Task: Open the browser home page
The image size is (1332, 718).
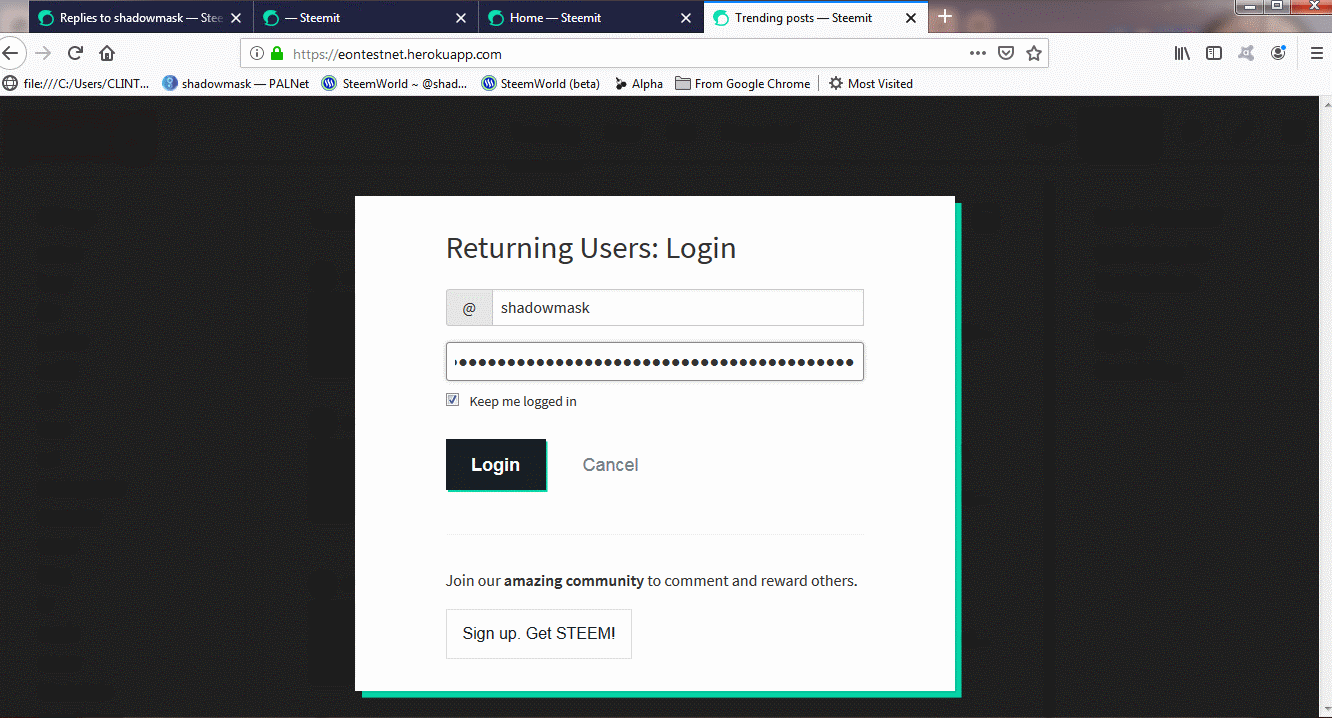Action: coord(107,54)
